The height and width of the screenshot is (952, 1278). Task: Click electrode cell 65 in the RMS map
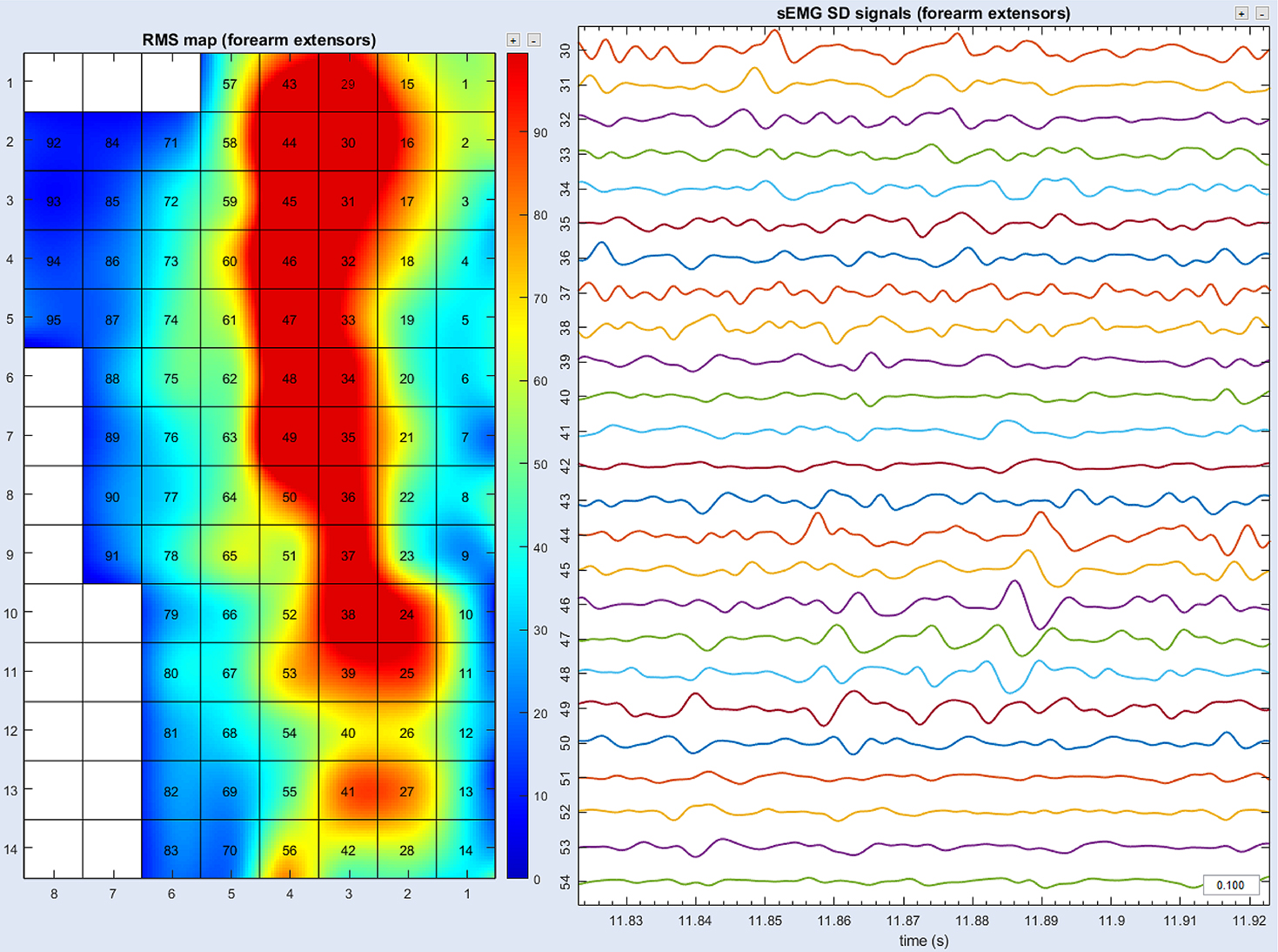tap(230, 554)
